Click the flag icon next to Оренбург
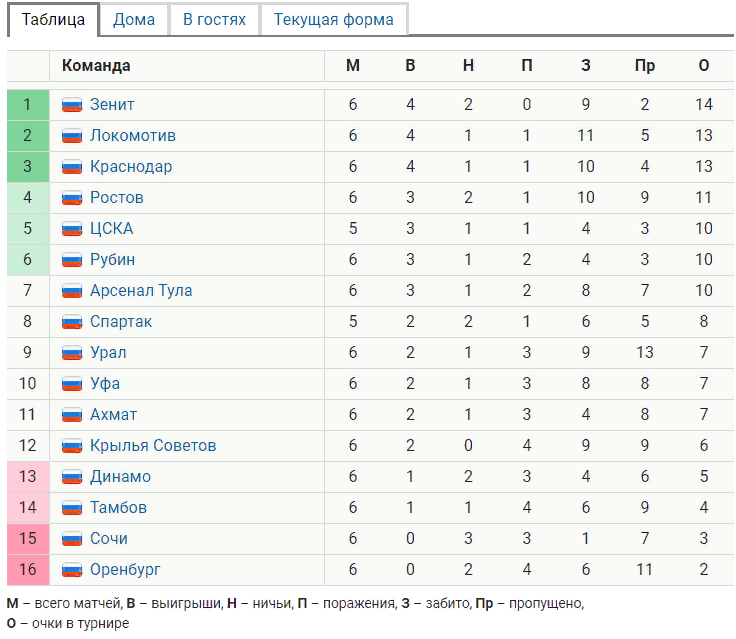 click(72, 570)
